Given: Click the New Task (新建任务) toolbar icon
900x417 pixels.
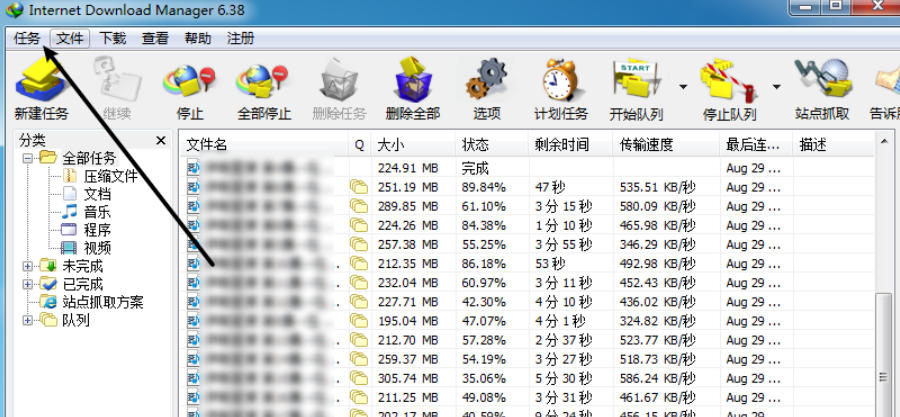Looking at the screenshot, I should (x=40, y=82).
